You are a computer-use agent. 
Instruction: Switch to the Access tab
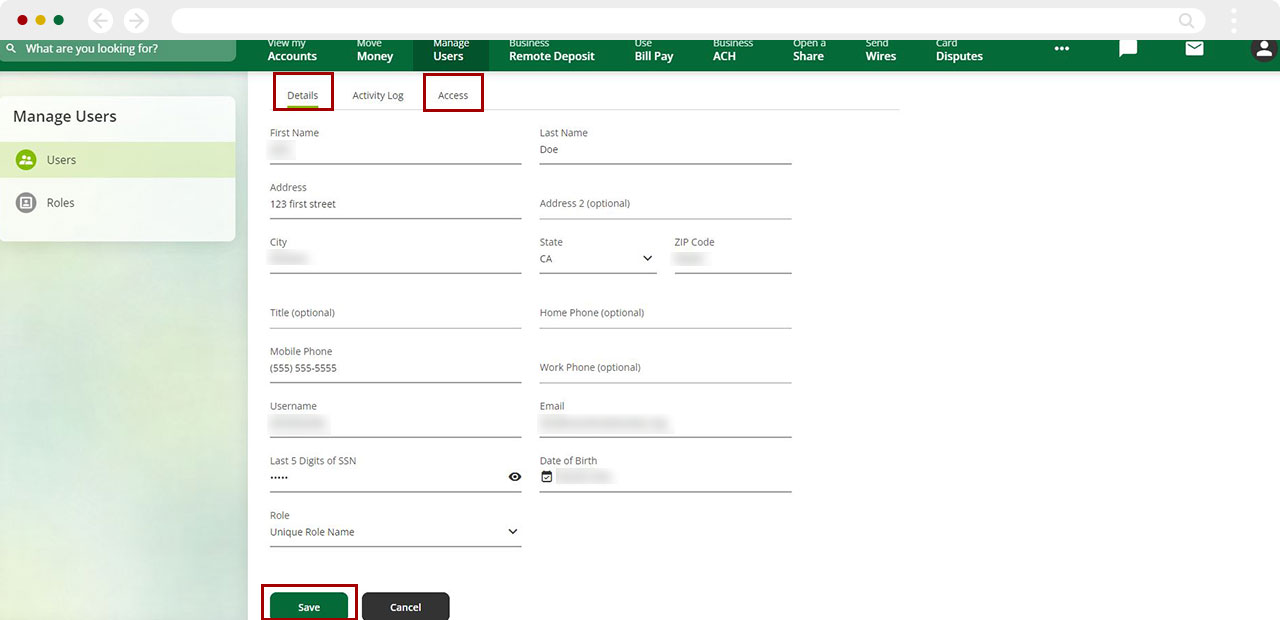point(453,95)
